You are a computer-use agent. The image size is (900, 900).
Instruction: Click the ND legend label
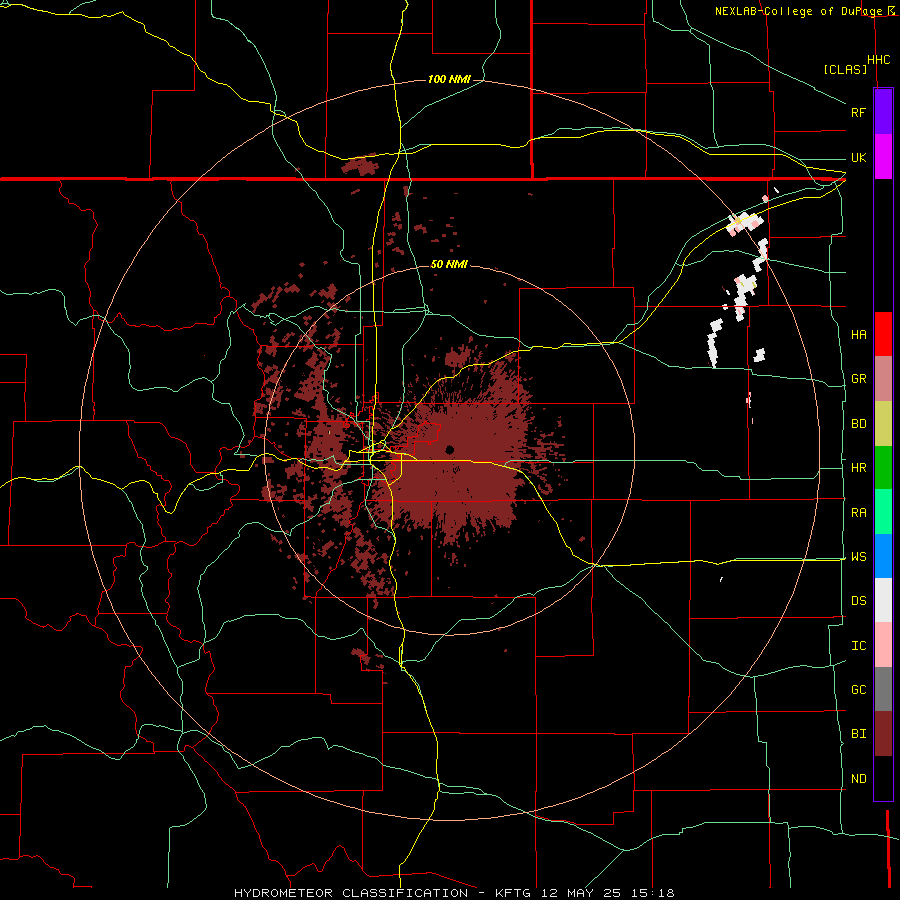pos(858,779)
